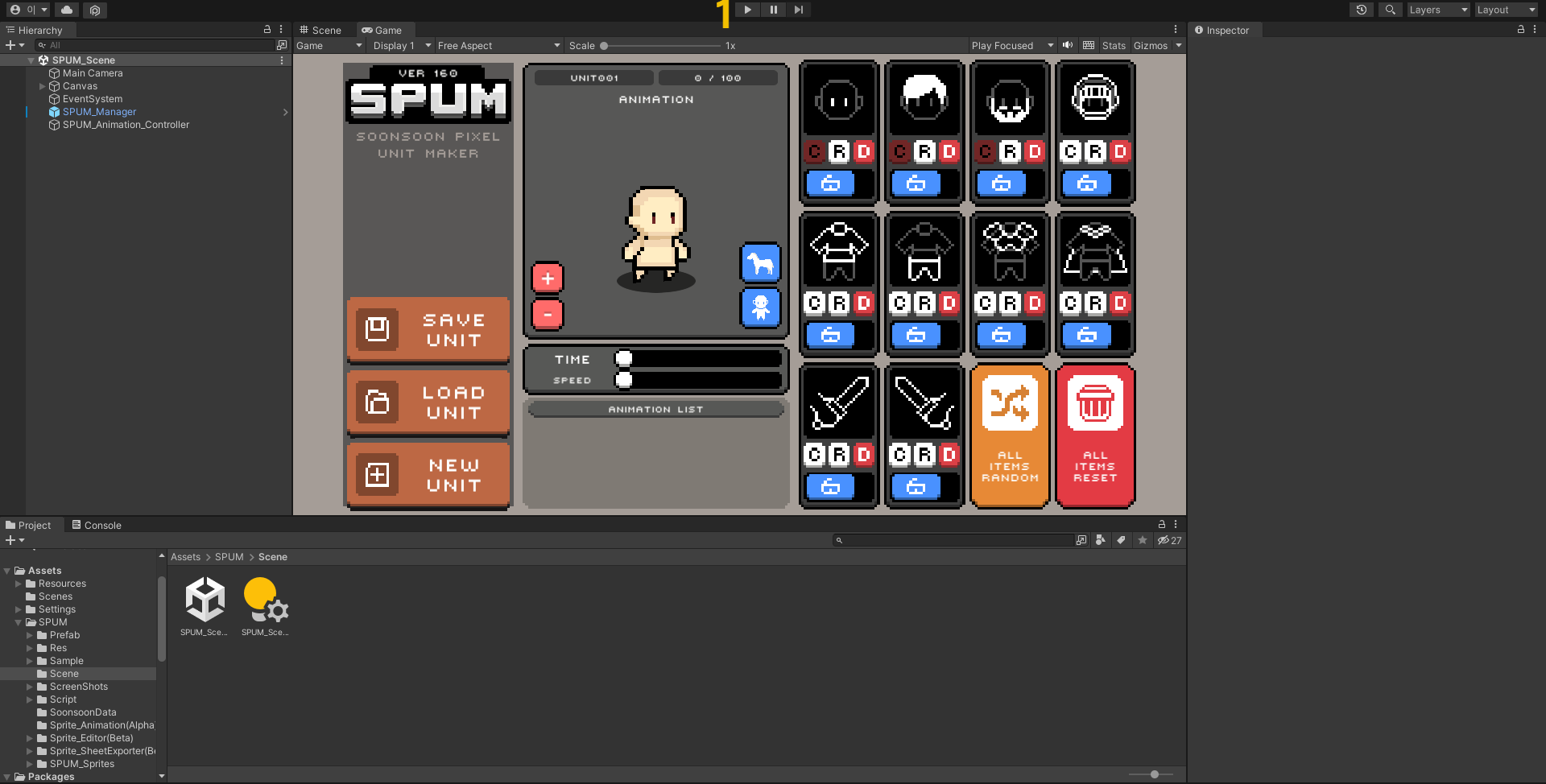The height and width of the screenshot is (784, 1546).
Task: Switch to the Console tab
Action: tap(97, 525)
